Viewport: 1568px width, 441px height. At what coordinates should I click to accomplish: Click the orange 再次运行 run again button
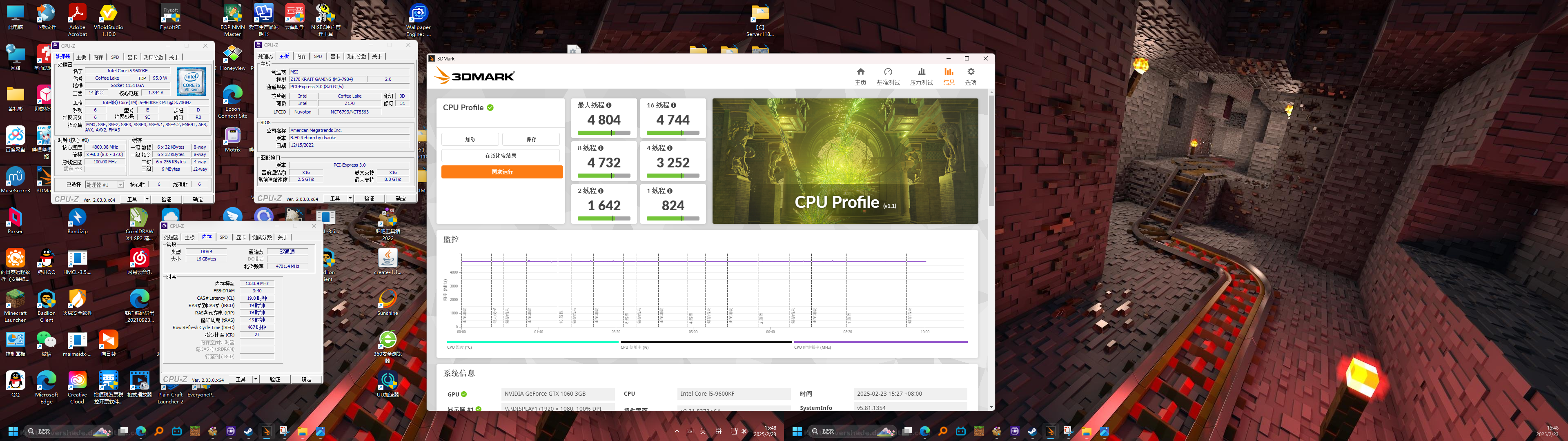[x=501, y=172]
